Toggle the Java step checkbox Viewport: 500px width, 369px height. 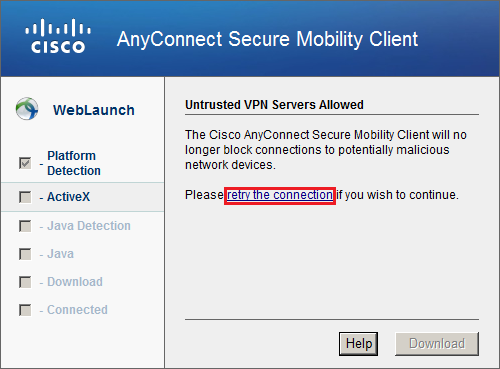25,254
